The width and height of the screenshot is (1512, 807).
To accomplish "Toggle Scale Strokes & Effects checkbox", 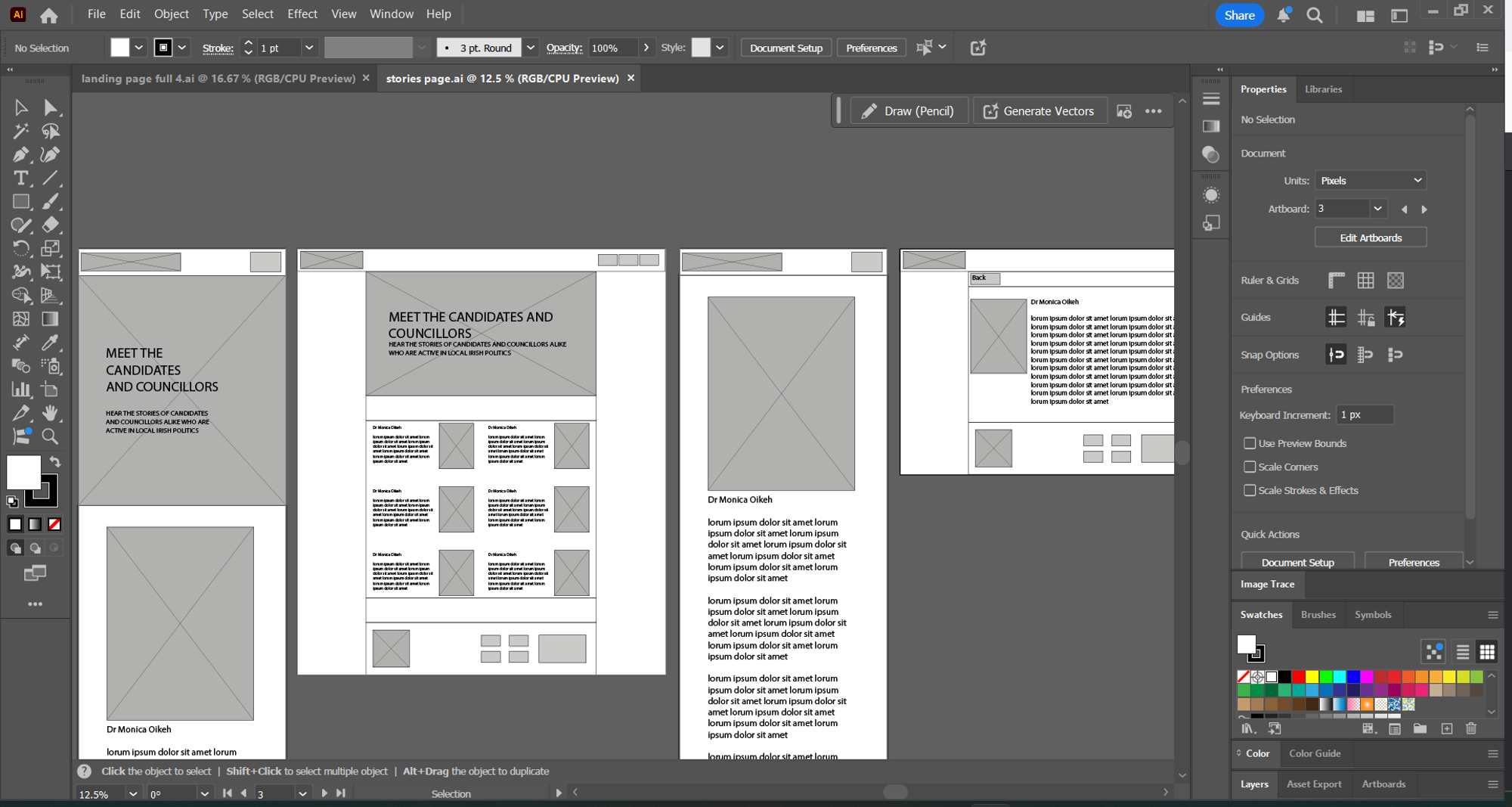I will tap(1250, 490).
